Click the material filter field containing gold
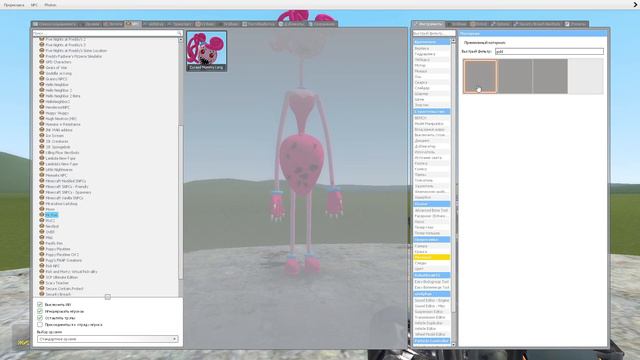Viewport: 640px width, 360px height. pyautogui.click(x=549, y=51)
